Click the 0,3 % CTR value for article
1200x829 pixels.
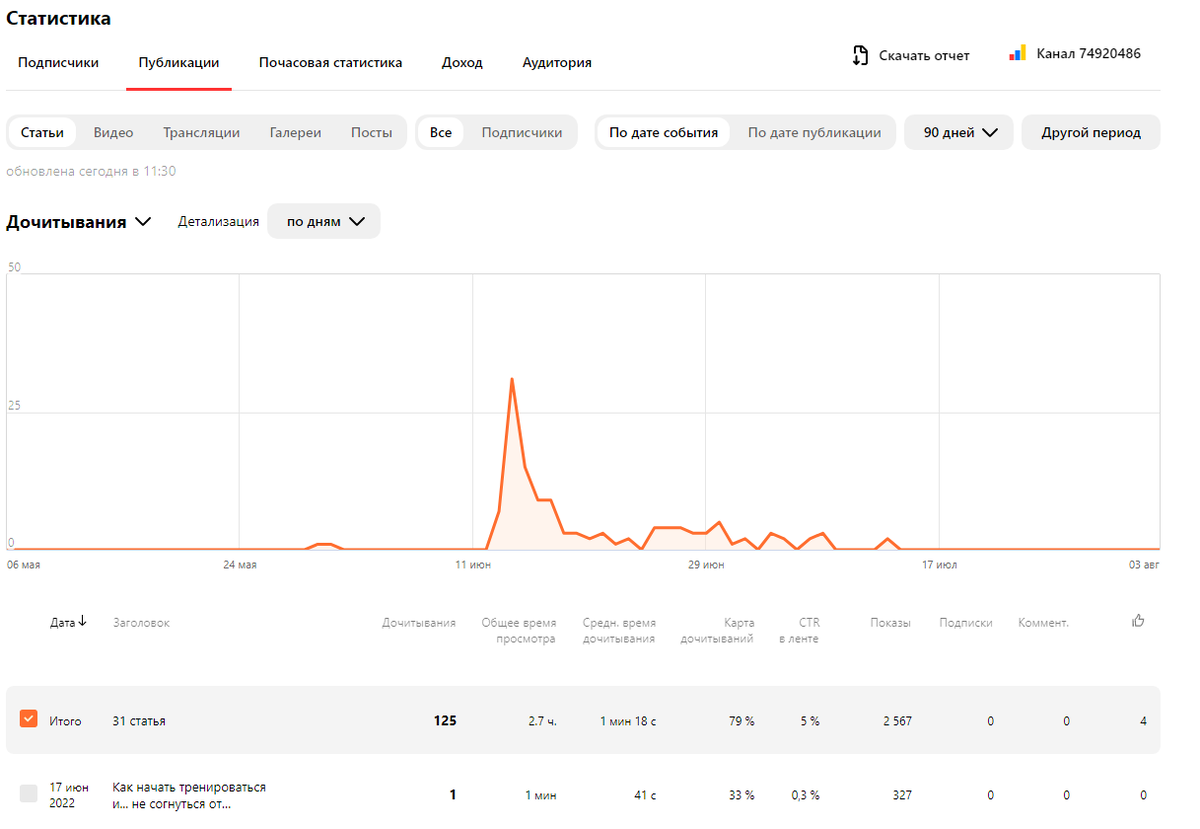pos(806,795)
